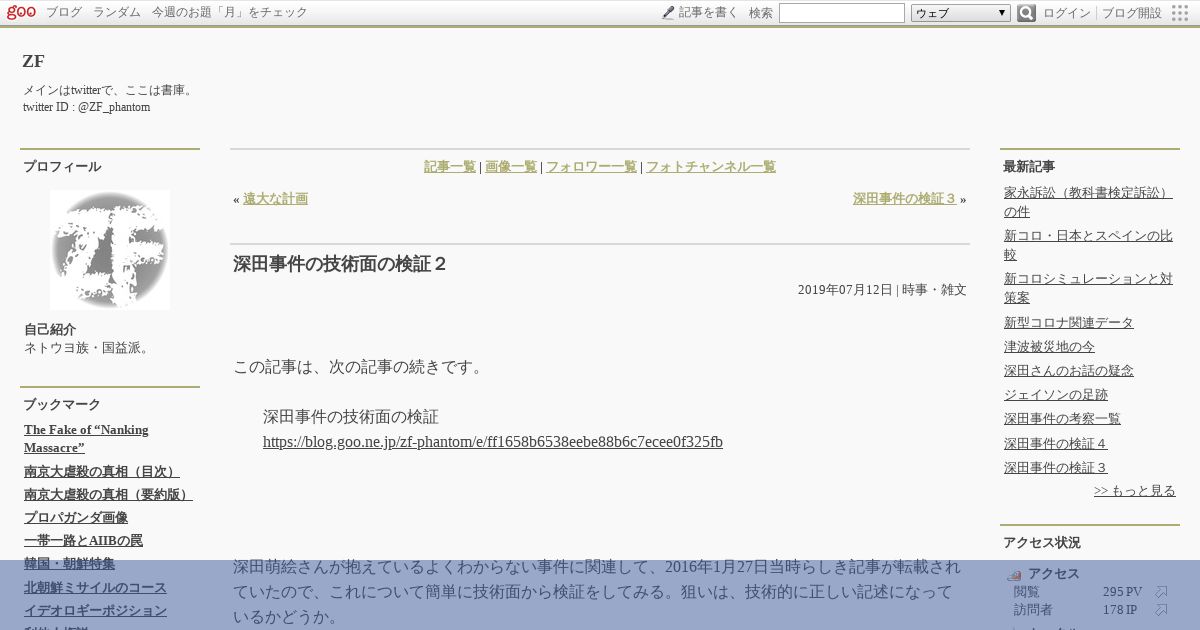
Task: Open recent post 深田事件の考察一覧
Action: tap(1062, 419)
